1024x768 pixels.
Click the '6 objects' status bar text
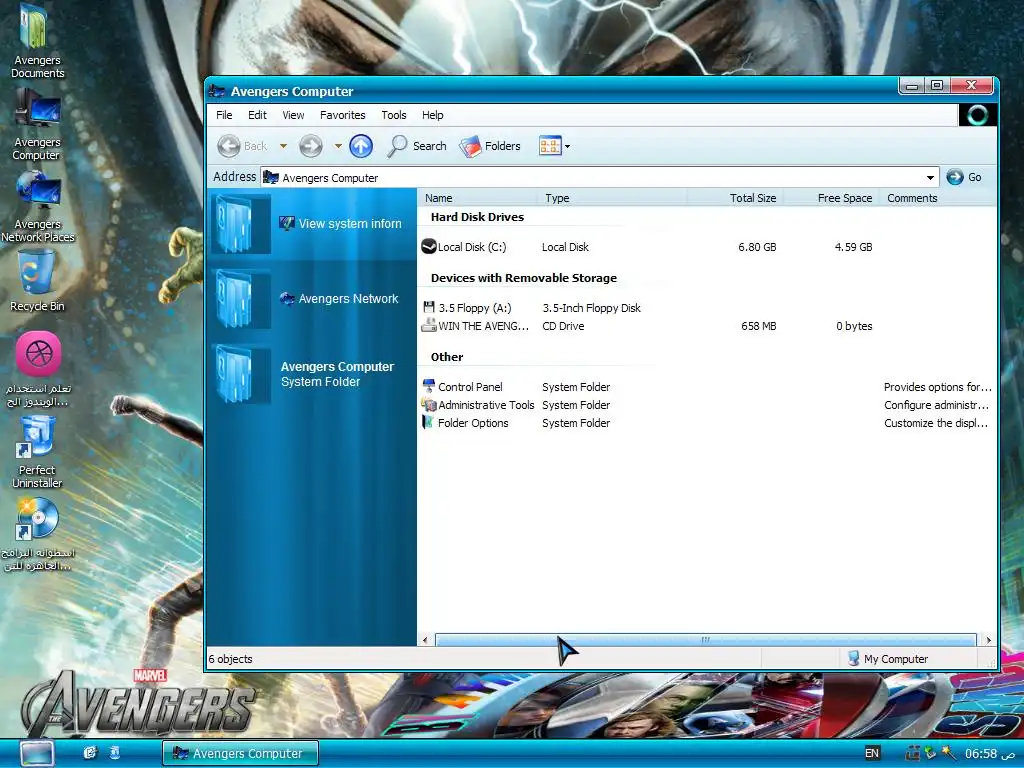pos(231,659)
